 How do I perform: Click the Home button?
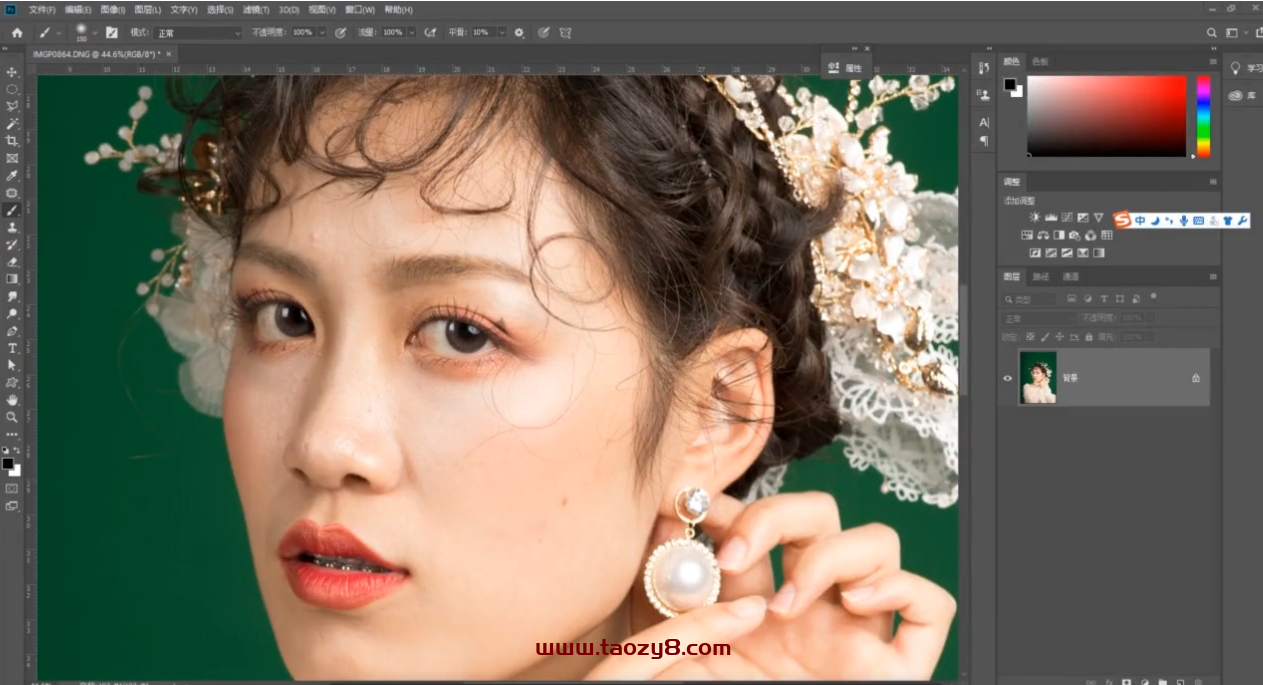point(17,32)
